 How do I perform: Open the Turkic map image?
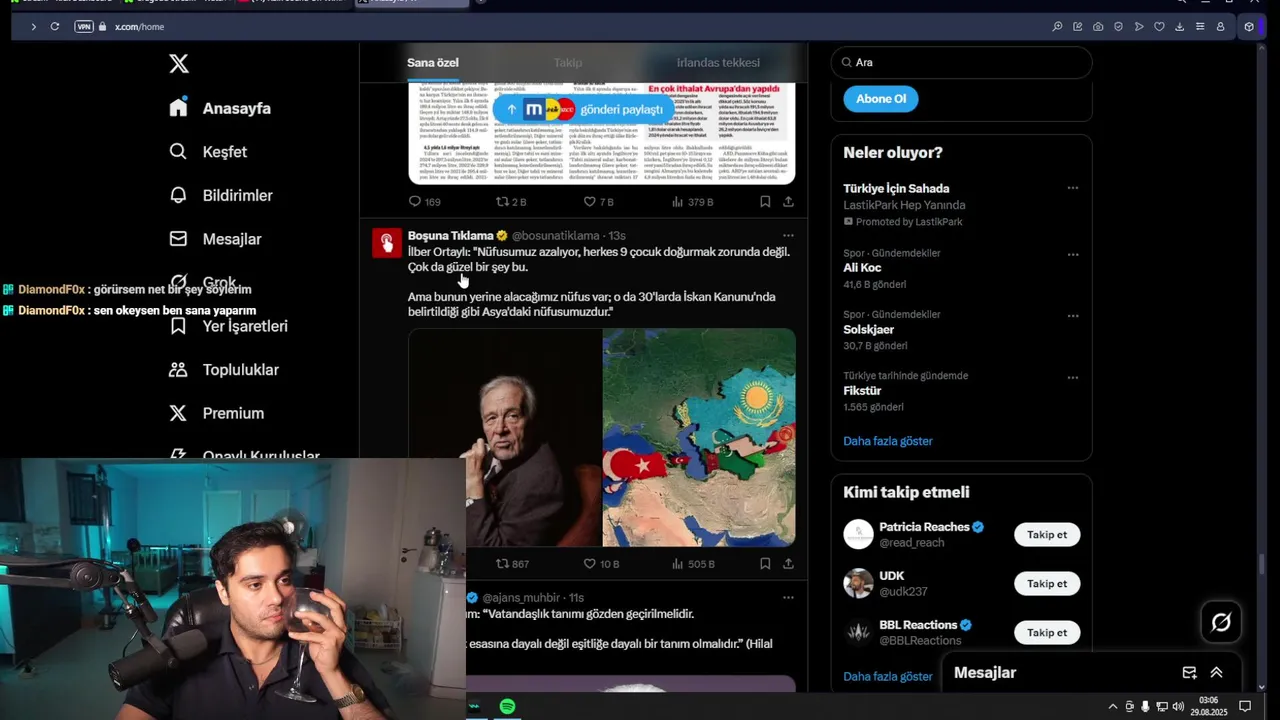(699, 437)
